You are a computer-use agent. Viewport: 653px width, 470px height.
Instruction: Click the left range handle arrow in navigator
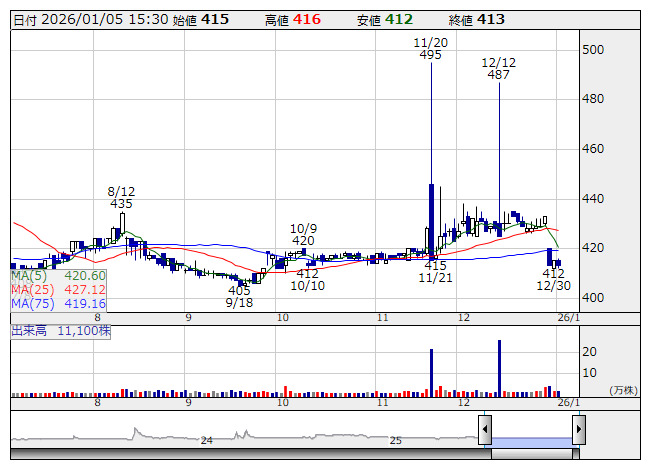coord(485,430)
